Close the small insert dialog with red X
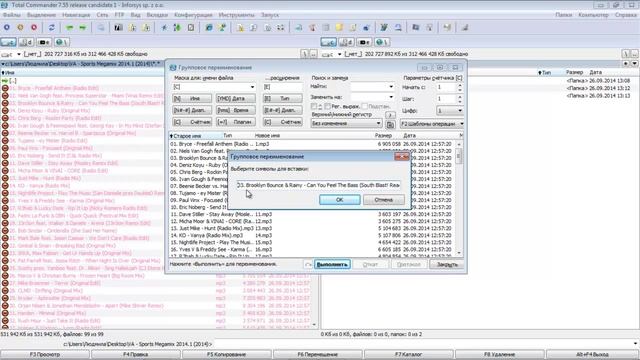640x360 pixels. click(x=402, y=157)
